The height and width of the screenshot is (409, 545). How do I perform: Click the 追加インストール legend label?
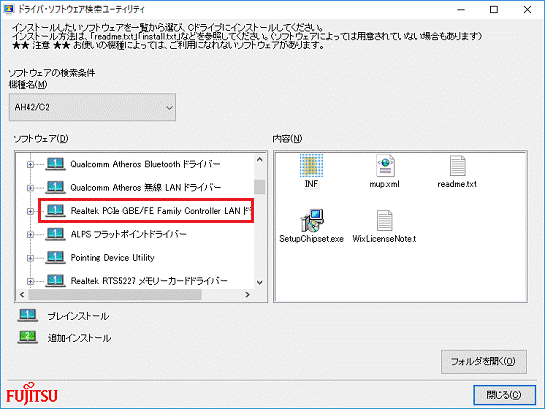[80, 338]
